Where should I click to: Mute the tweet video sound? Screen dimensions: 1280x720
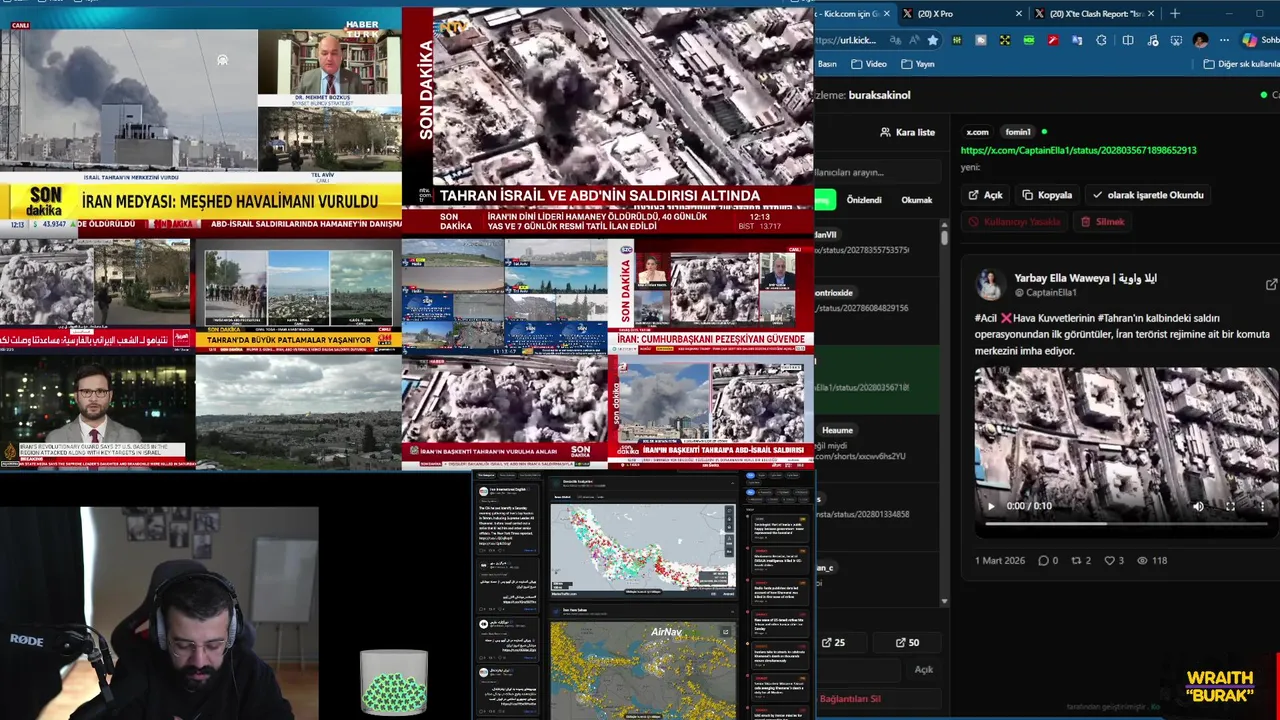(1198, 506)
